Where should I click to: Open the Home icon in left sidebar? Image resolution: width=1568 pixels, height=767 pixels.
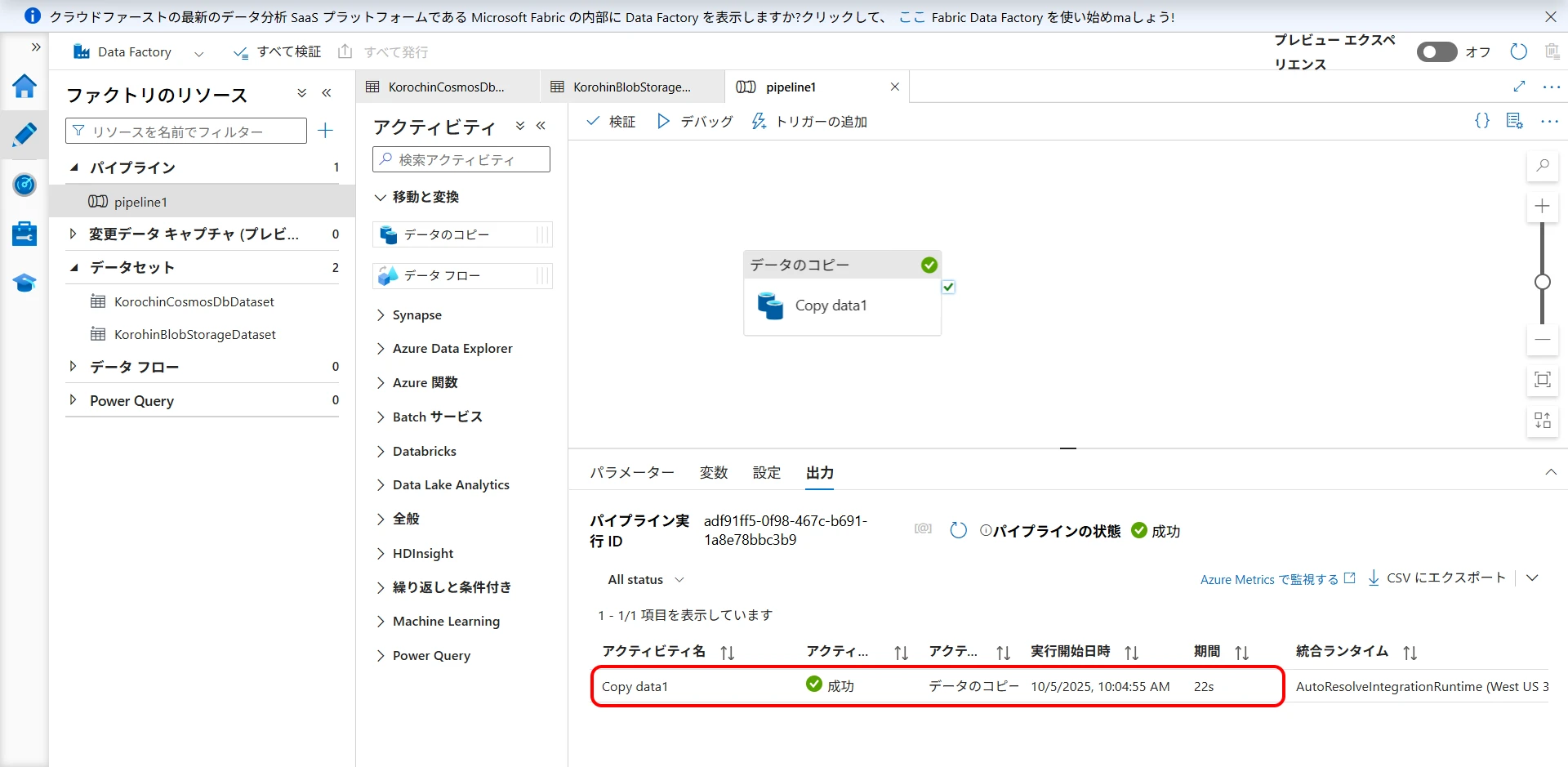pos(24,86)
